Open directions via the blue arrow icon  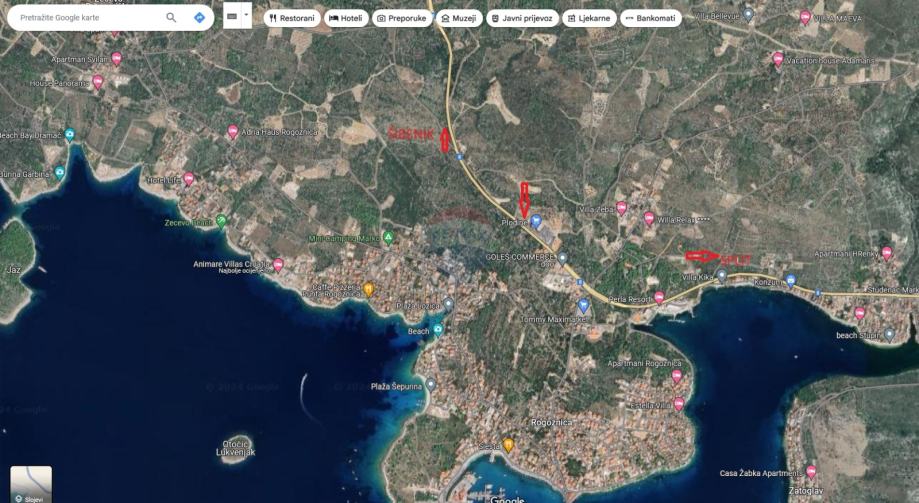[199, 18]
